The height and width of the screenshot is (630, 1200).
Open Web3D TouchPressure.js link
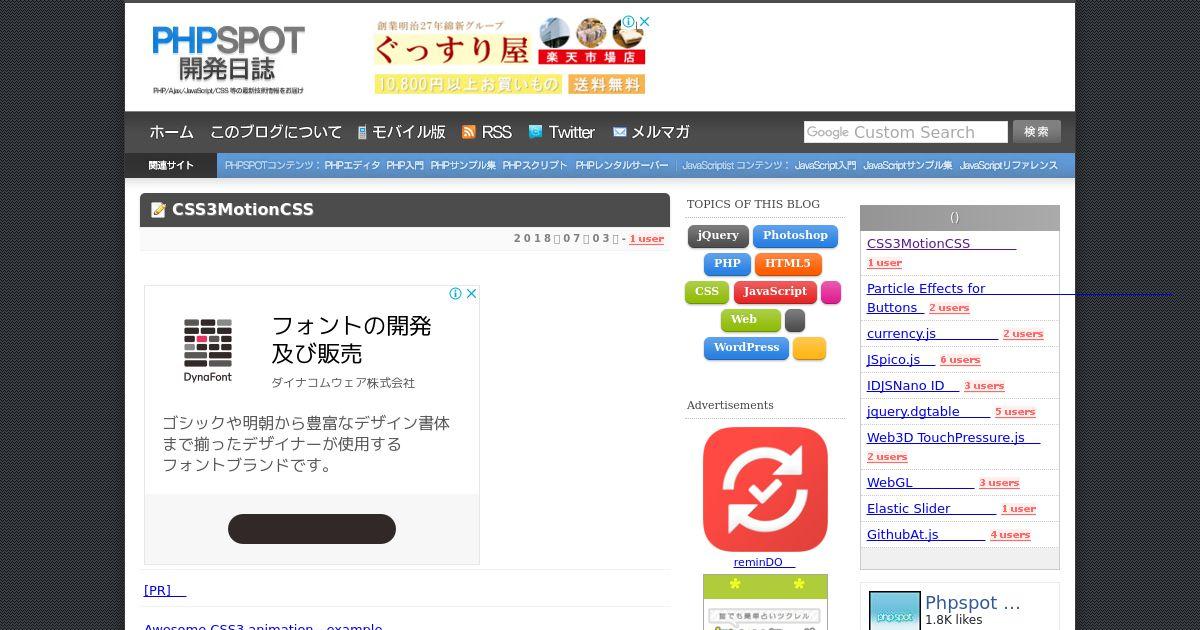(x=953, y=438)
